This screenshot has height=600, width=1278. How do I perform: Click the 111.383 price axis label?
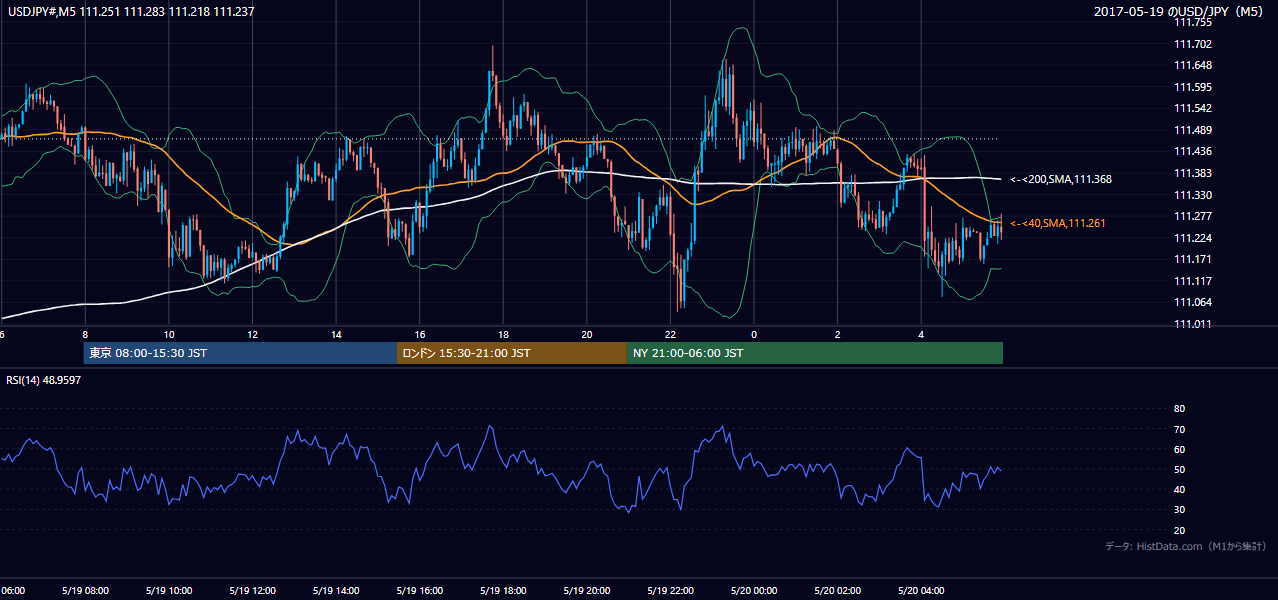[x=1195, y=173]
